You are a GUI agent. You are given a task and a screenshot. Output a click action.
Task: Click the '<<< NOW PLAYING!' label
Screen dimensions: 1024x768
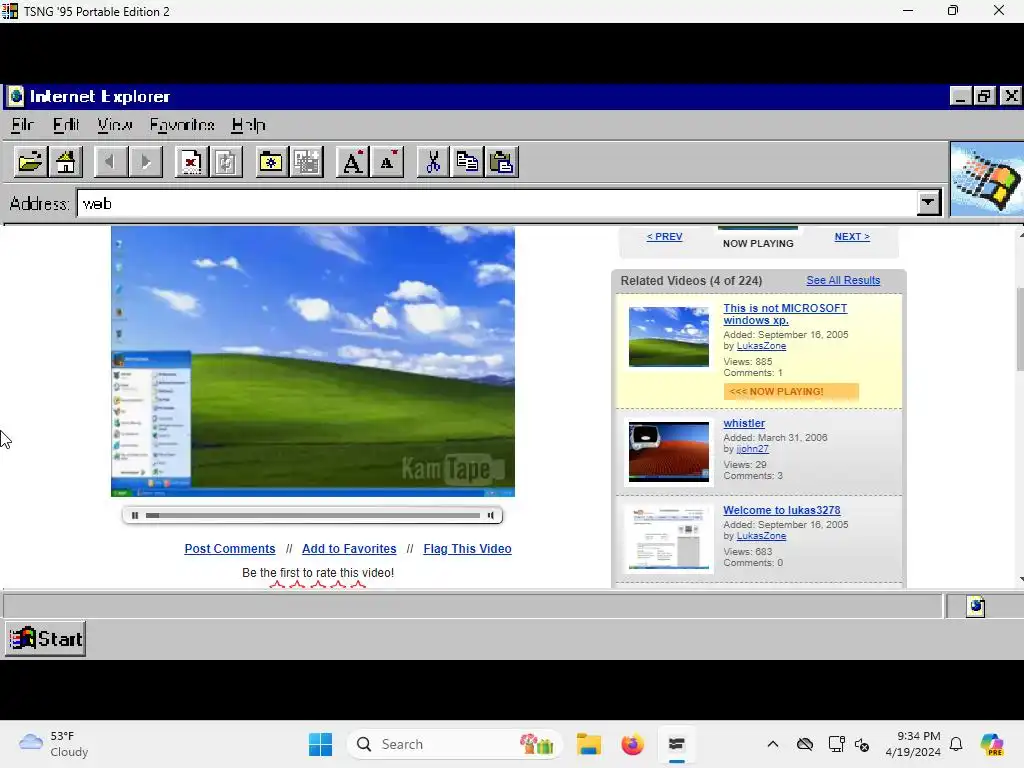pyautogui.click(x=791, y=391)
